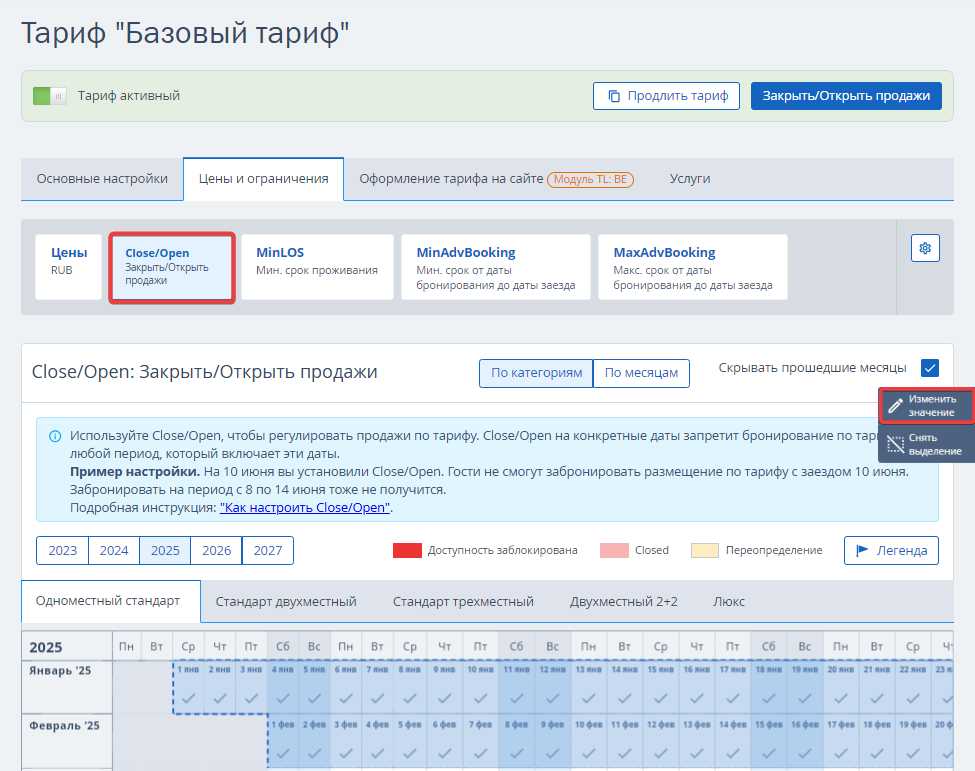The height and width of the screenshot is (771, 975).
Task: Switch view to По месяцам
Action: [x=641, y=373]
